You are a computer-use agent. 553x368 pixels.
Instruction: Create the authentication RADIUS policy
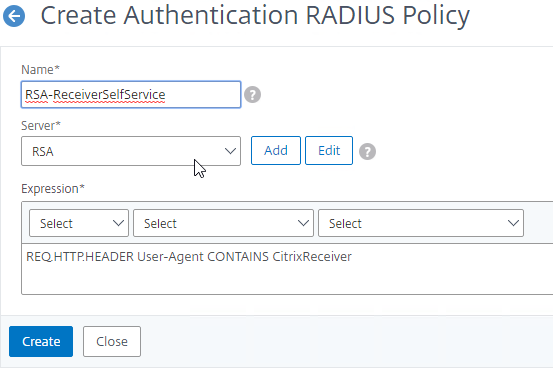(41, 342)
